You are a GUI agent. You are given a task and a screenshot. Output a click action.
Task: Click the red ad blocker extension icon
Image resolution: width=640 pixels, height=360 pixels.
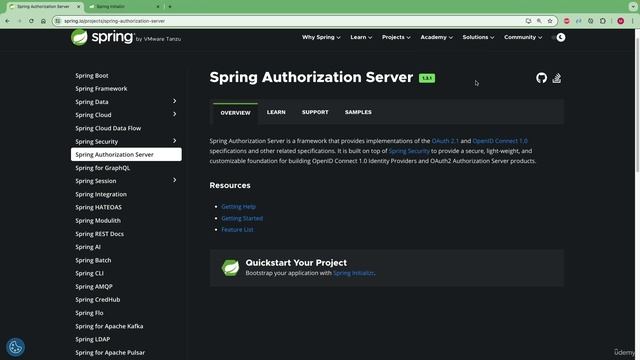[567, 21]
